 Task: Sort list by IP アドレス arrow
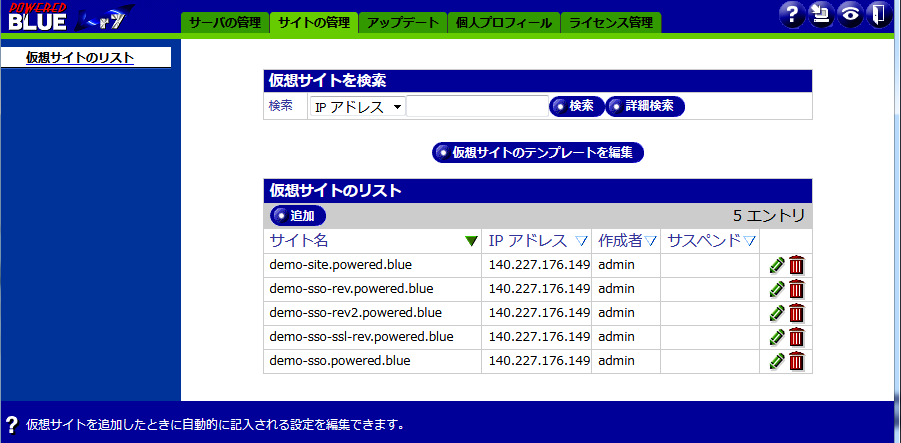tap(582, 241)
